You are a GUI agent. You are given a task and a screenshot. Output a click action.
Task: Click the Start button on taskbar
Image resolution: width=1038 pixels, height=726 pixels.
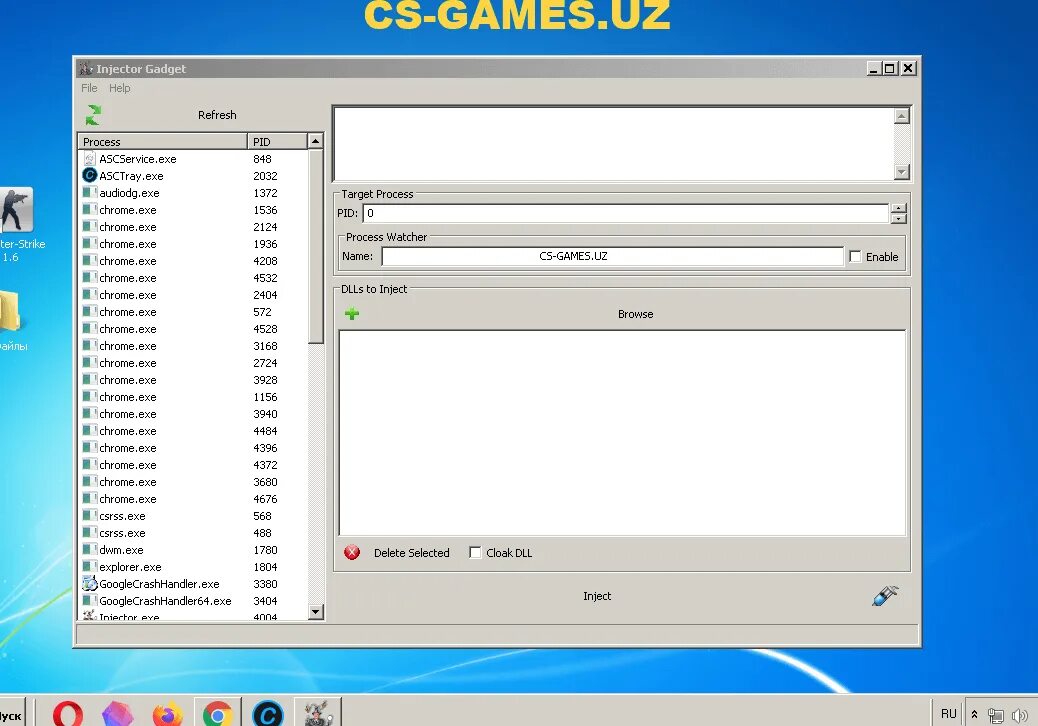point(12,715)
